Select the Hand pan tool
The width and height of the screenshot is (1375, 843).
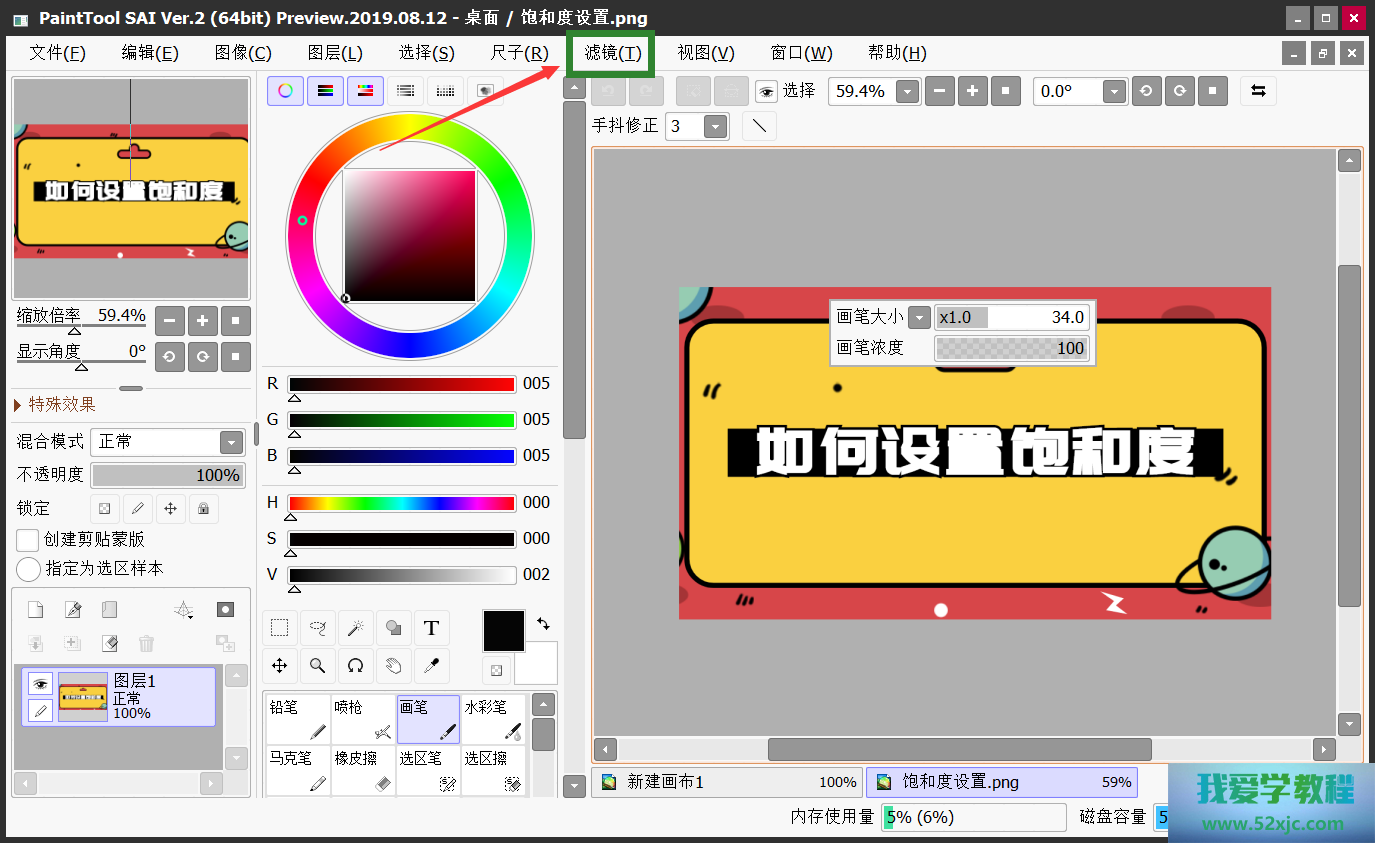[393, 666]
